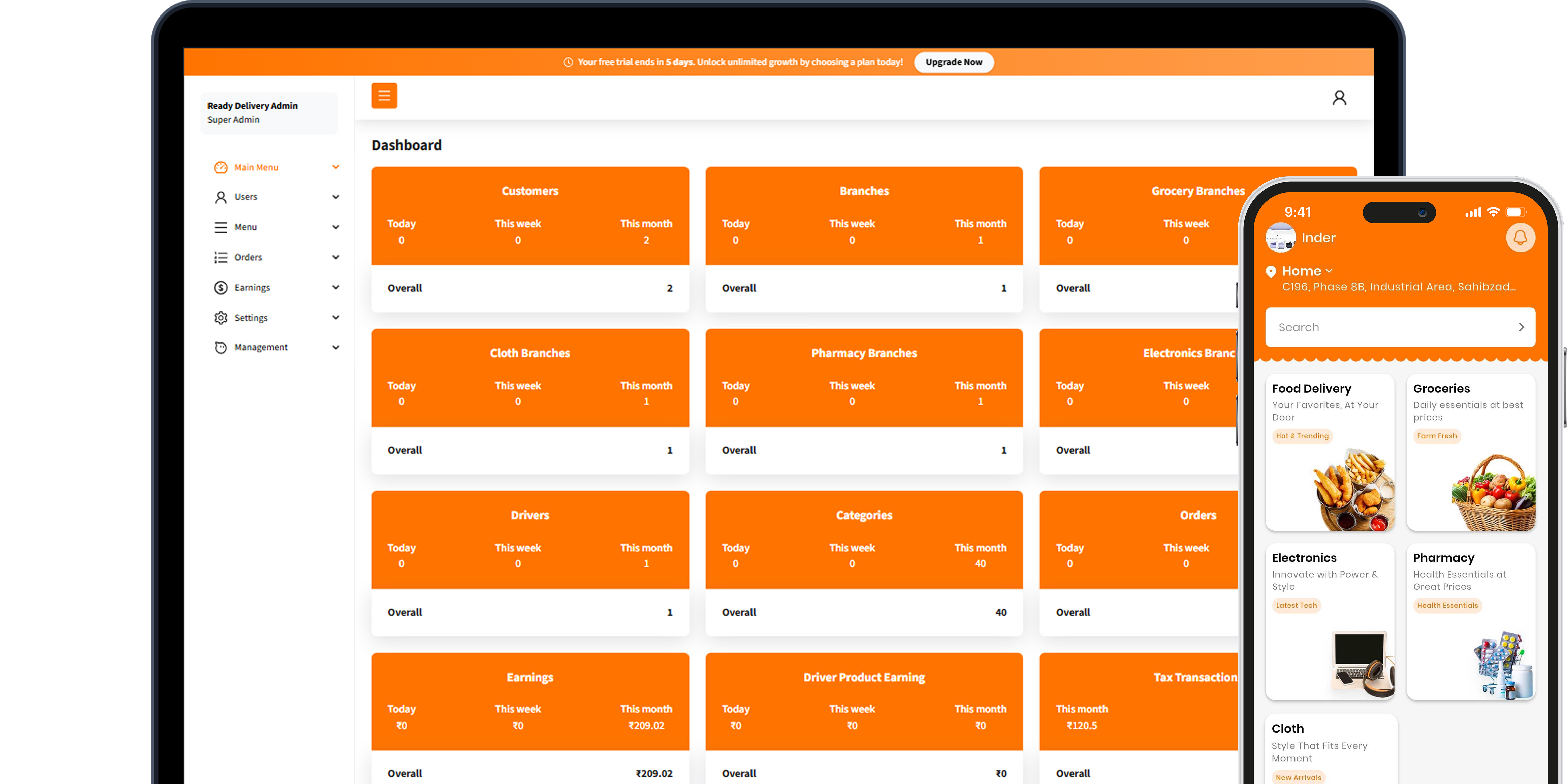
Task: Select Management label in sidebar
Action: [261, 347]
